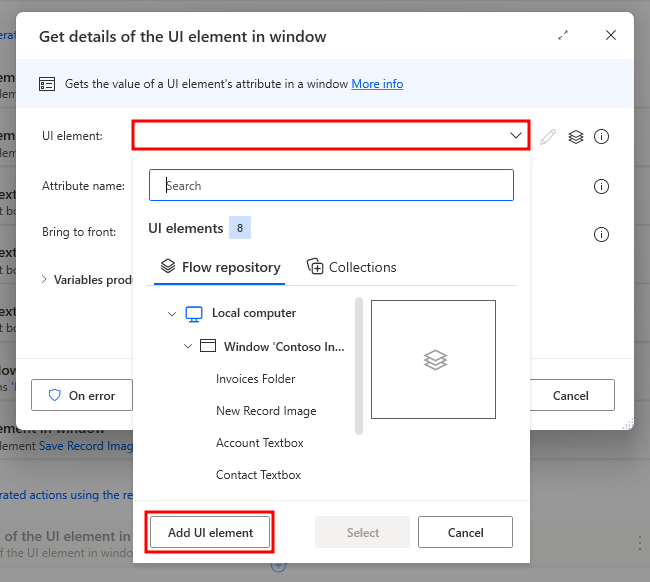The width and height of the screenshot is (650, 582).
Task: Select the Window 'Contoso In...' item
Action: click(284, 347)
